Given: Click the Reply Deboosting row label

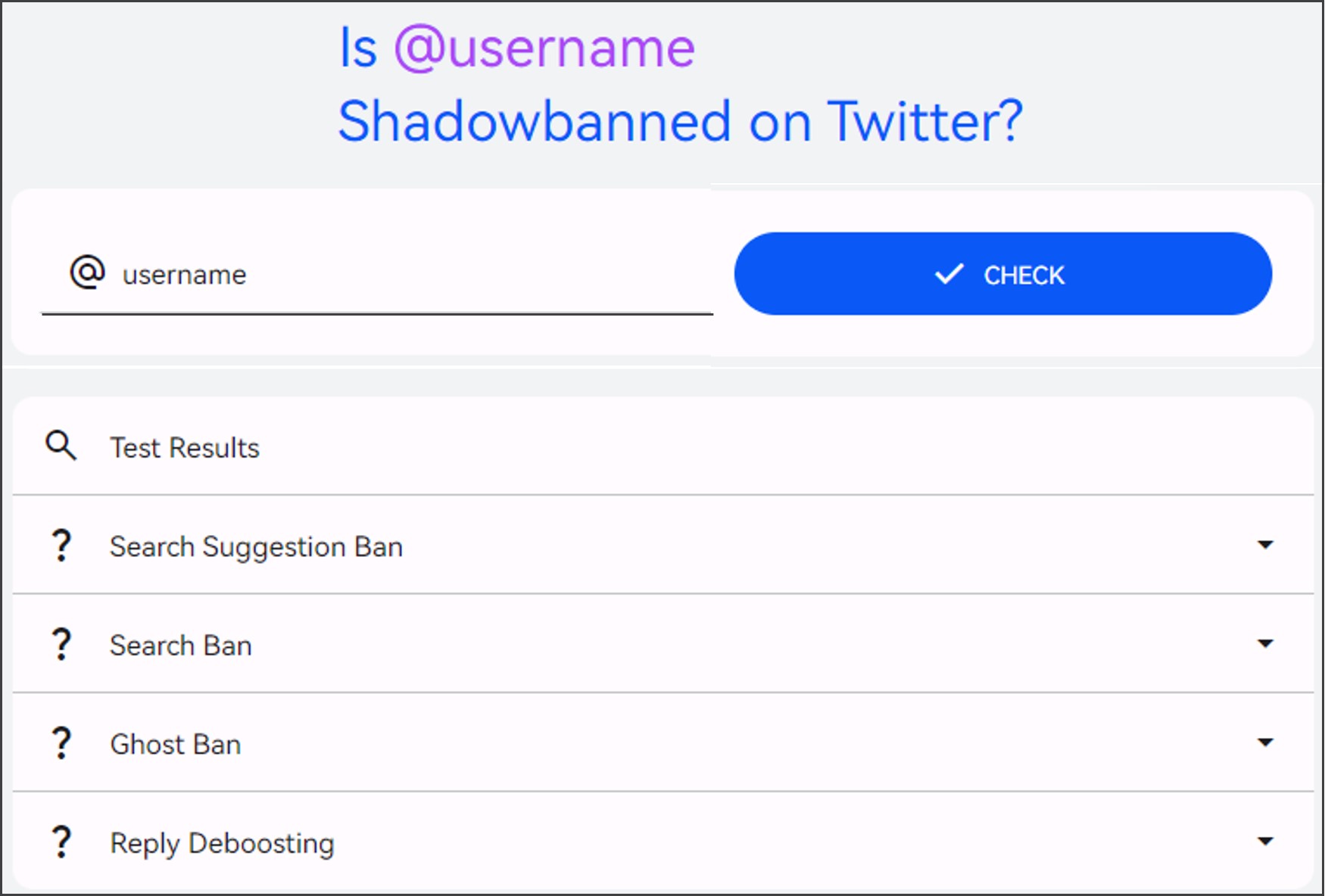Looking at the screenshot, I should (223, 843).
